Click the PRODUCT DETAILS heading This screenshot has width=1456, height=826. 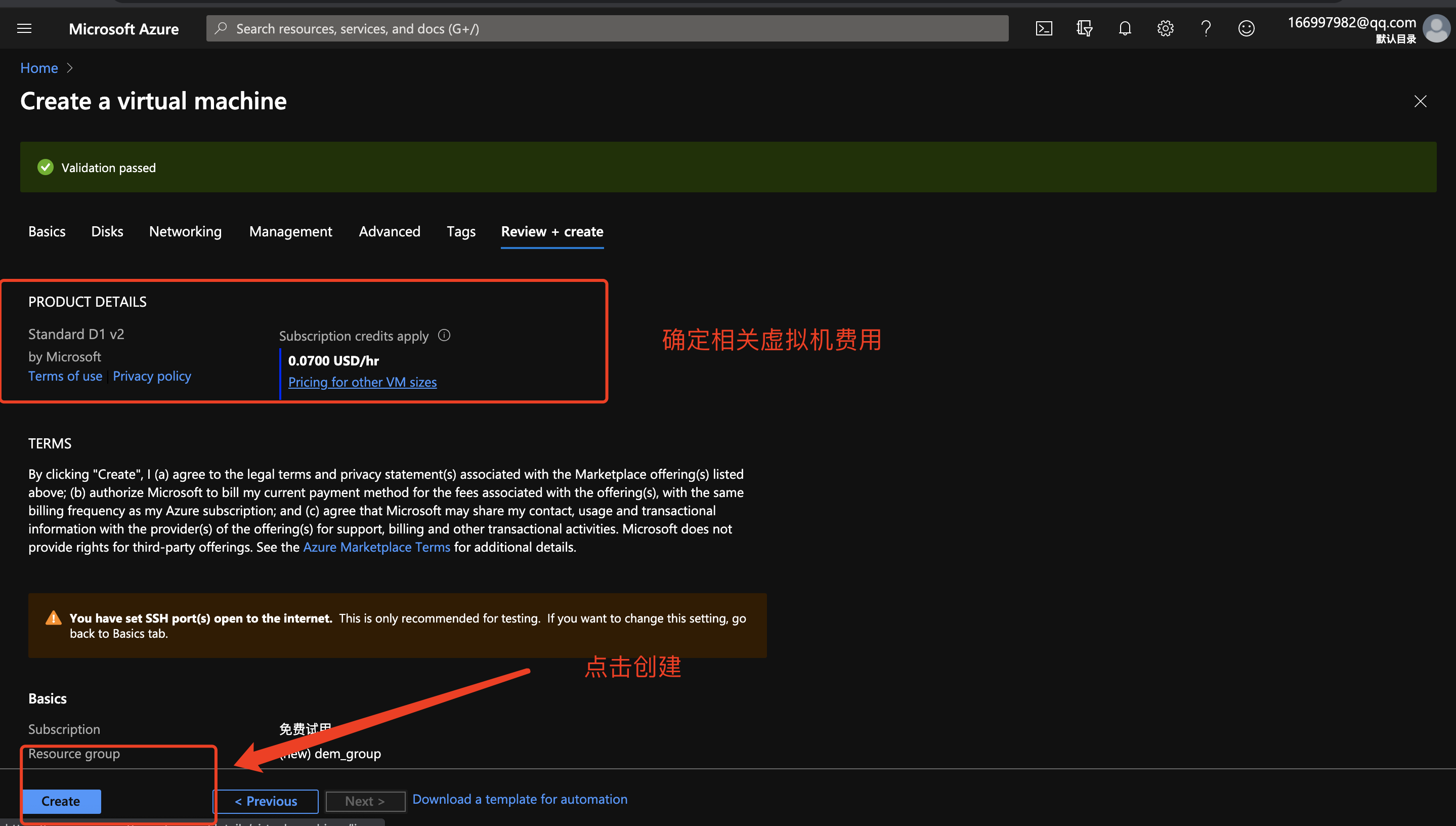88,302
